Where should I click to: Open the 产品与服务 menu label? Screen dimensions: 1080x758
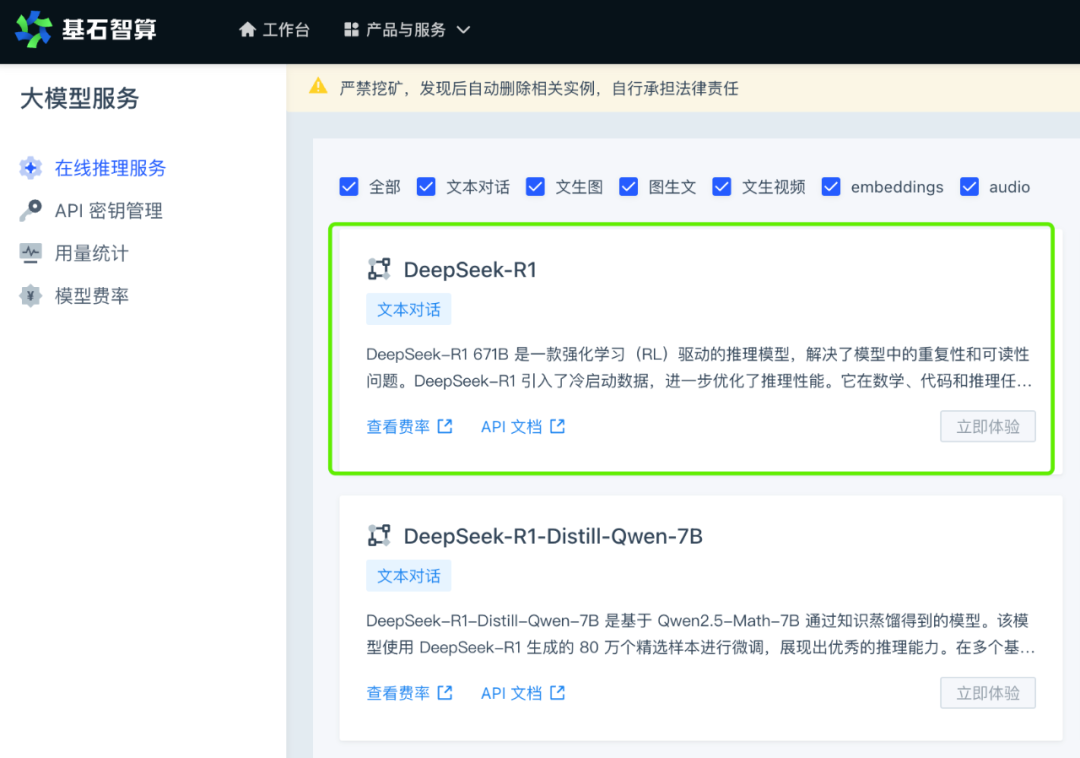[406, 30]
